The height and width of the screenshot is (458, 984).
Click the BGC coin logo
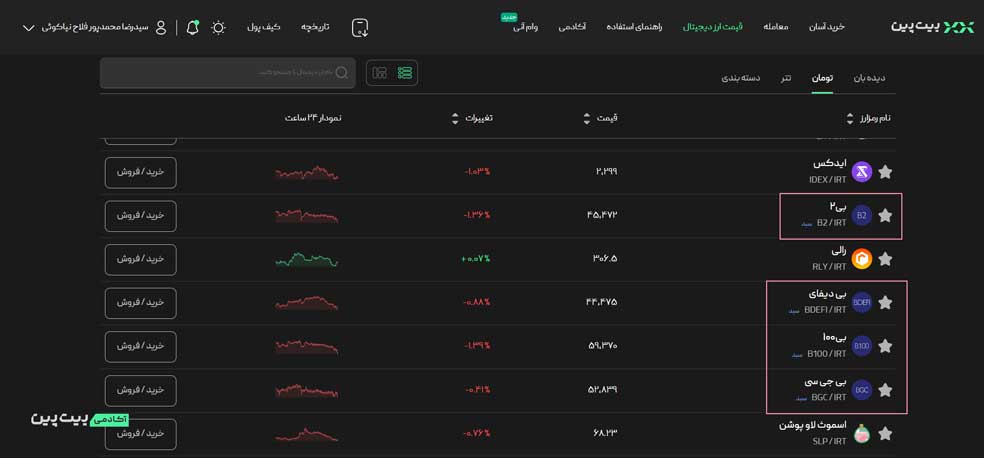[x=862, y=390]
